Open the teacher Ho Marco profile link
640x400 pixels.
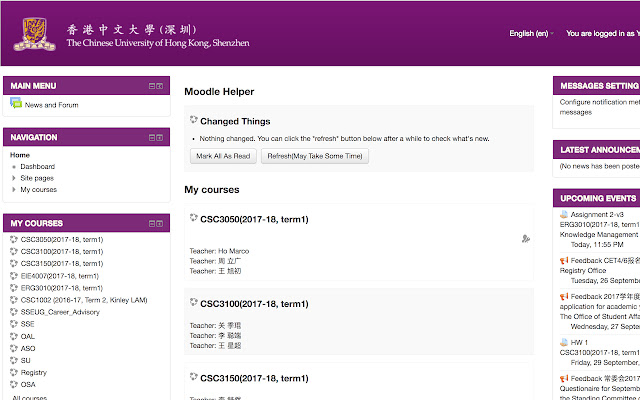[233, 250]
